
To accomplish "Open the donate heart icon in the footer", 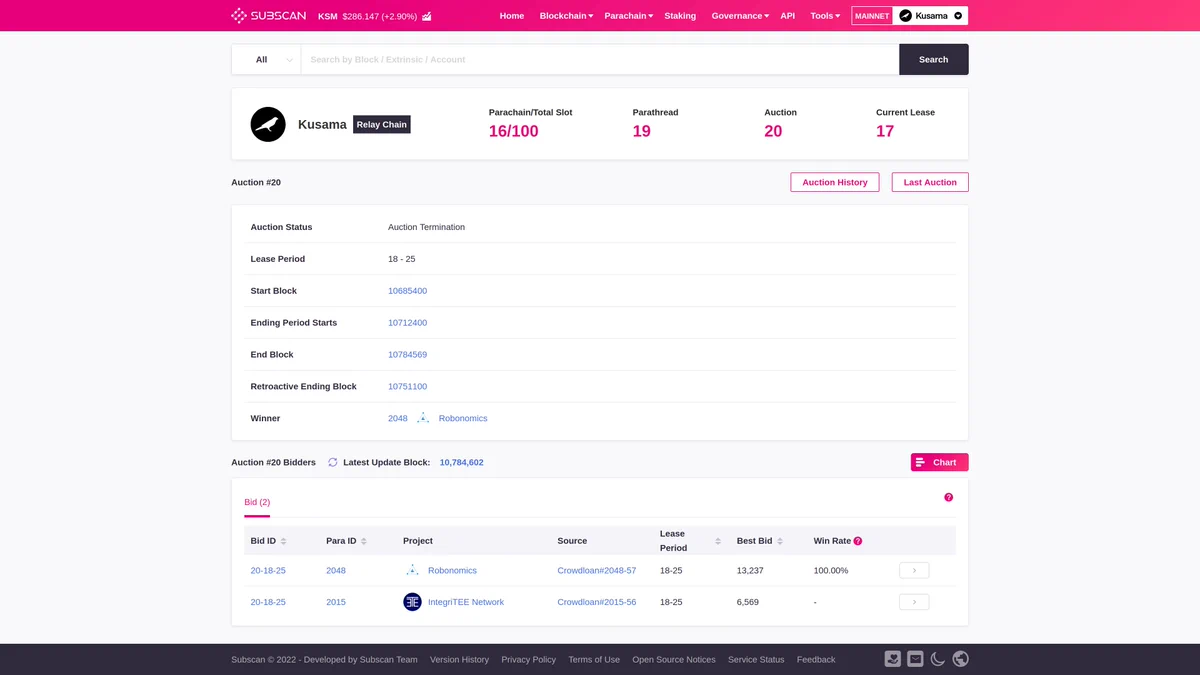I will point(893,659).
